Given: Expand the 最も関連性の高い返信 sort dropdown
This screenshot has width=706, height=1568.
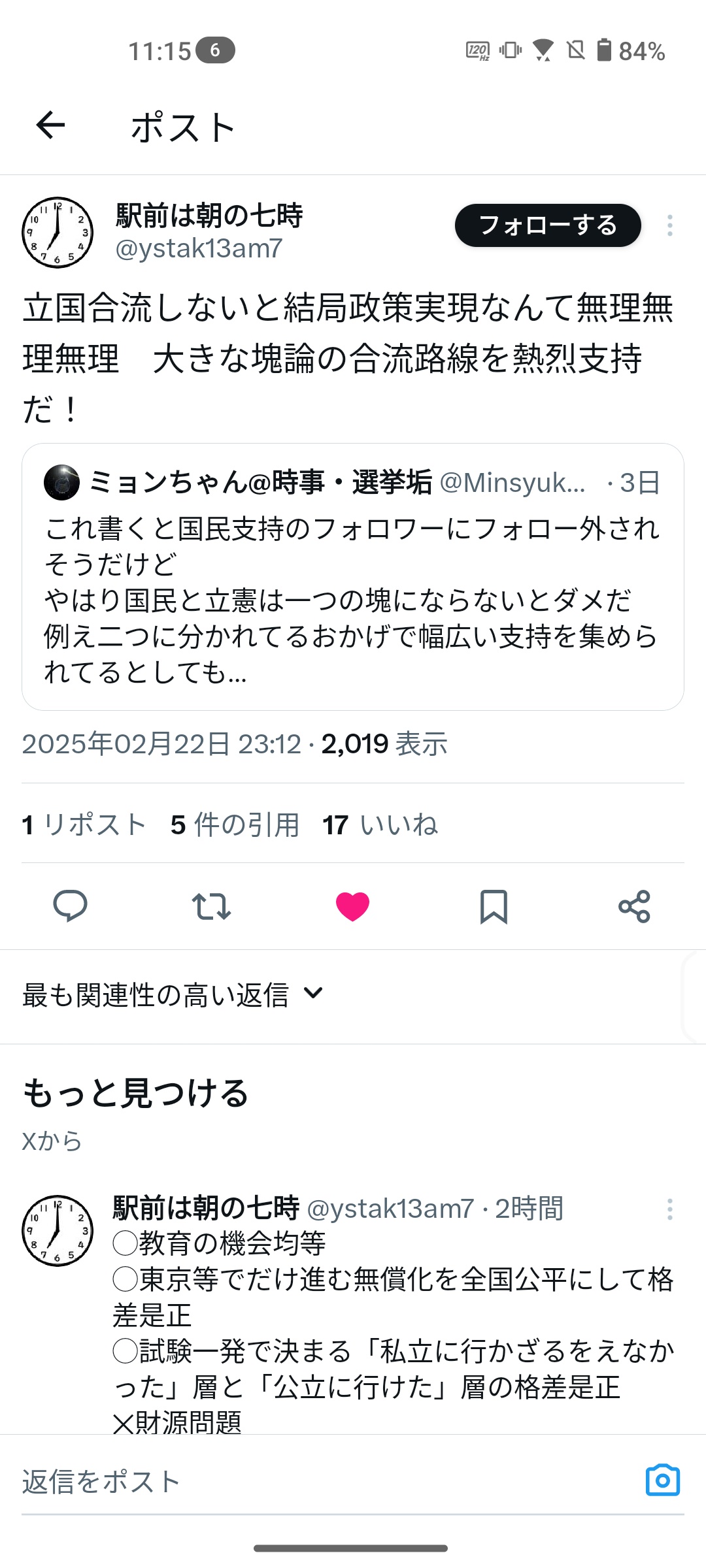Looking at the screenshot, I should [x=173, y=994].
